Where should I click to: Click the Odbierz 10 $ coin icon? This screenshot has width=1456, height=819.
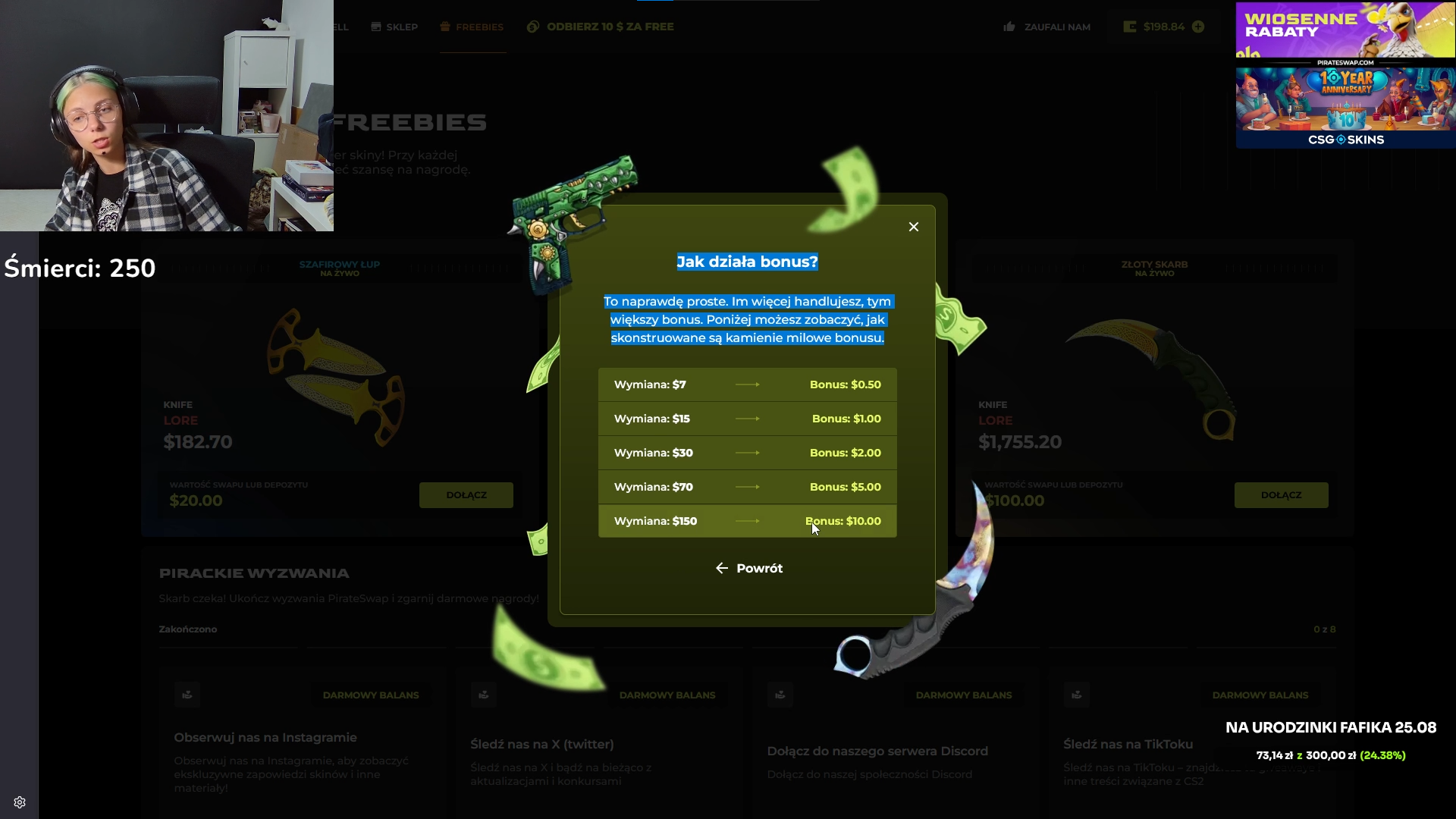tap(533, 27)
